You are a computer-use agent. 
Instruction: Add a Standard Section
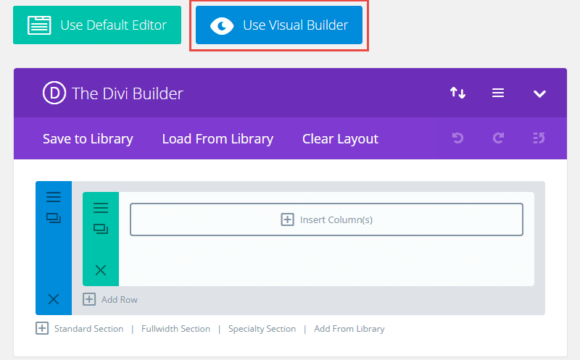pos(89,329)
